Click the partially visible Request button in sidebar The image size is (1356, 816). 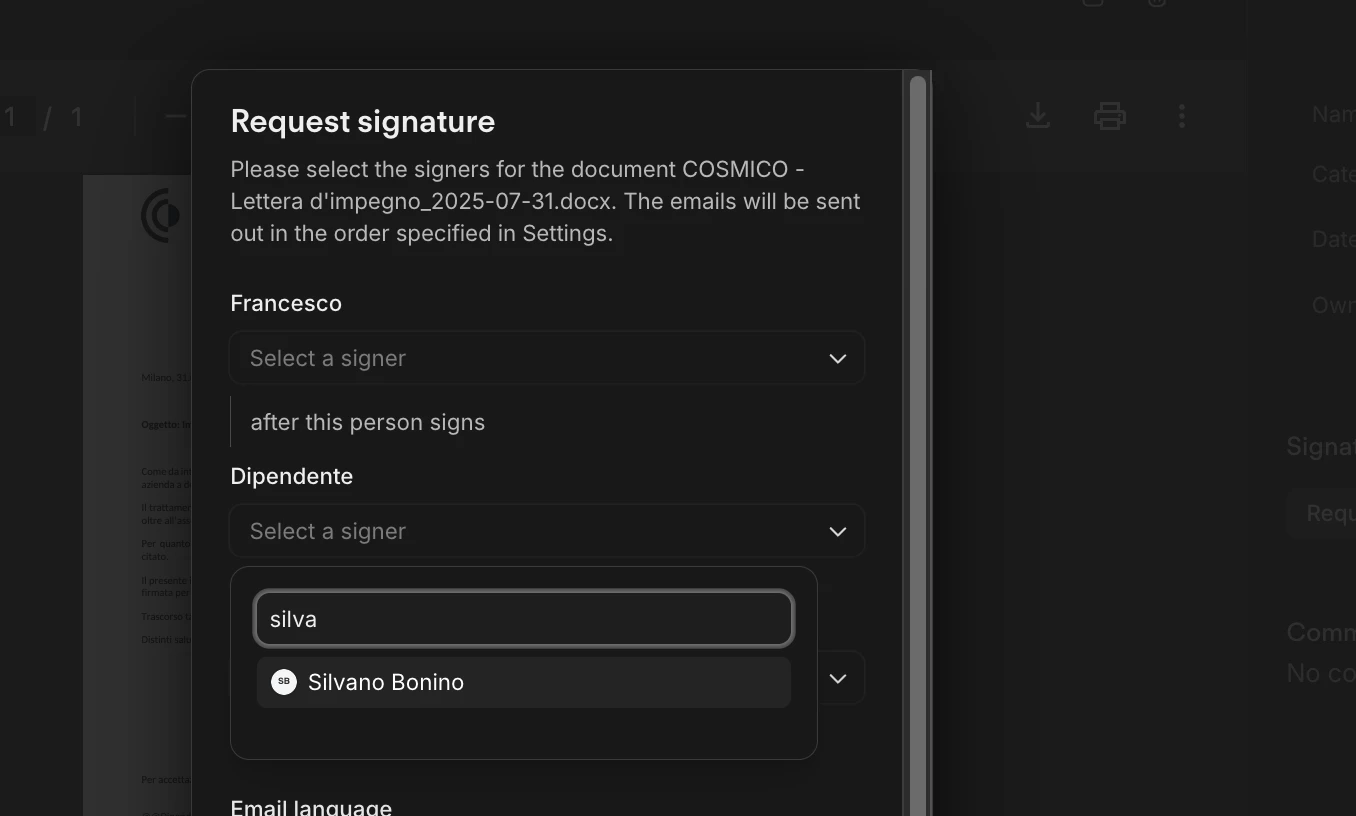point(1322,513)
